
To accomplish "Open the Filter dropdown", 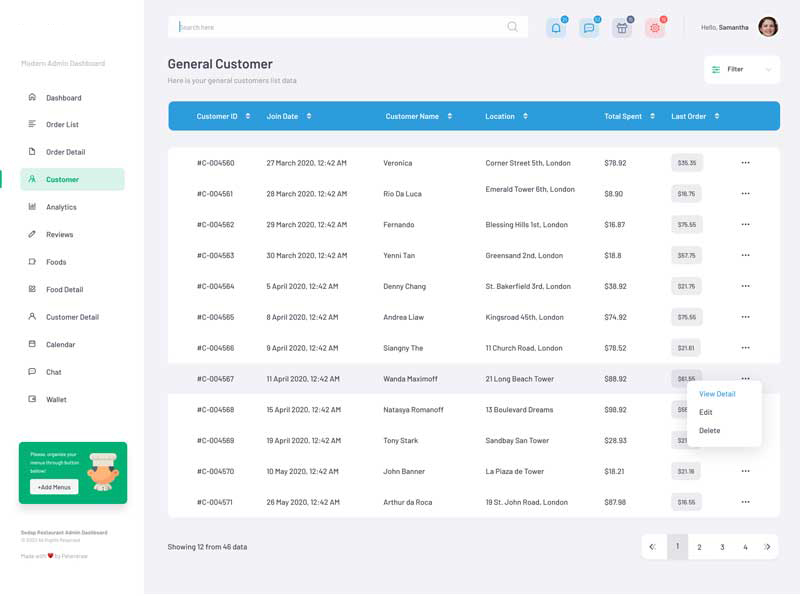I will point(741,69).
